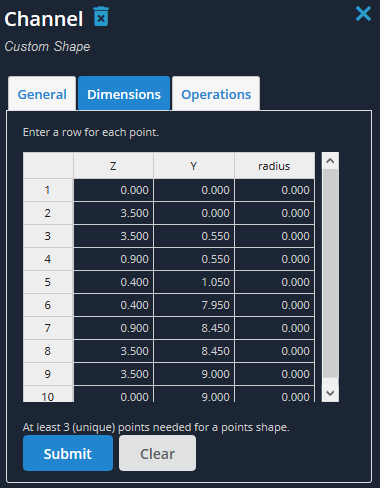This screenshot has height=488, width=380.
Task: Select the table's vertical scrollbar thumb
Action: [330, 273]
